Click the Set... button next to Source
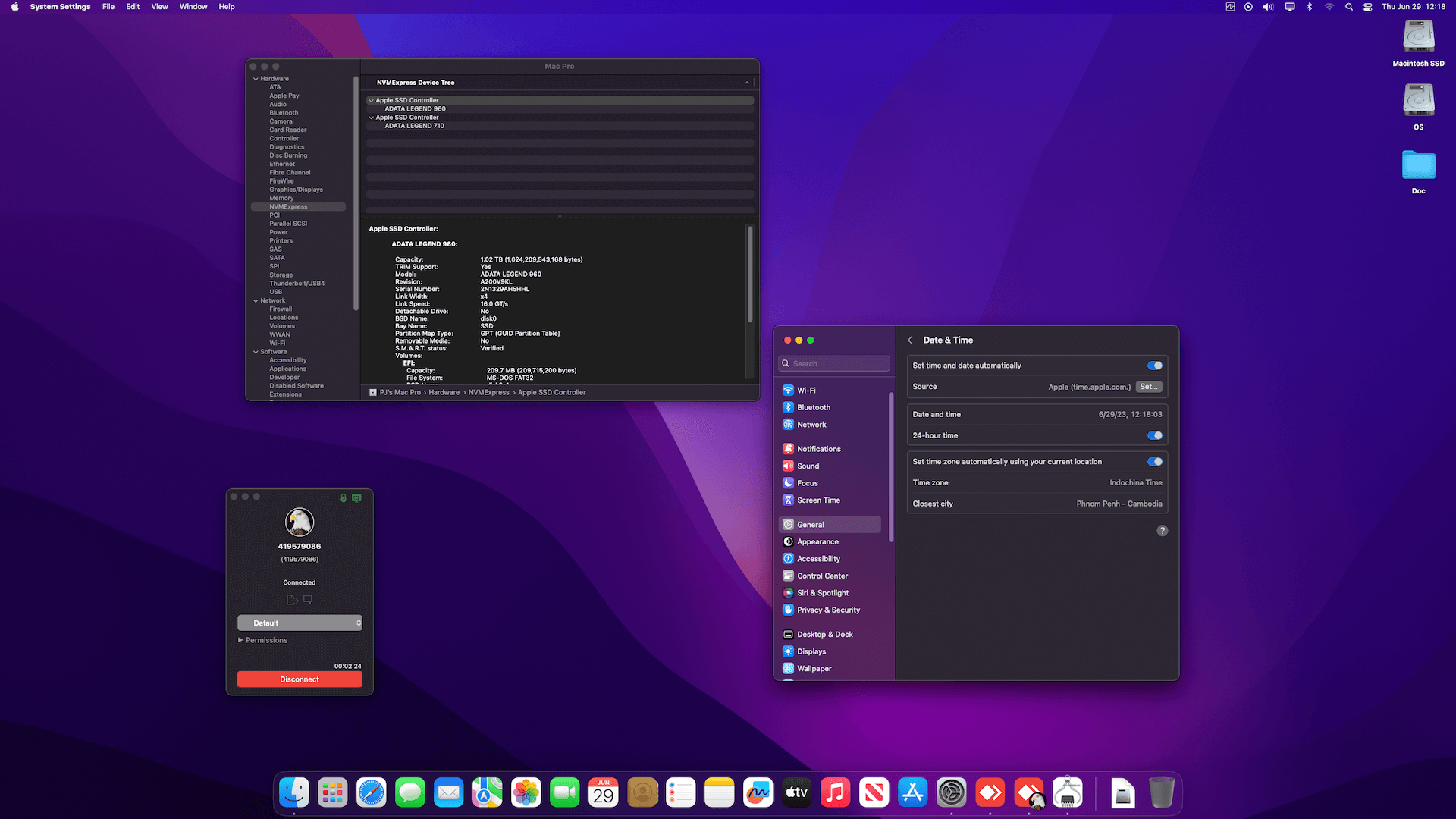Screen dimensions: 1456x819 1149,387
